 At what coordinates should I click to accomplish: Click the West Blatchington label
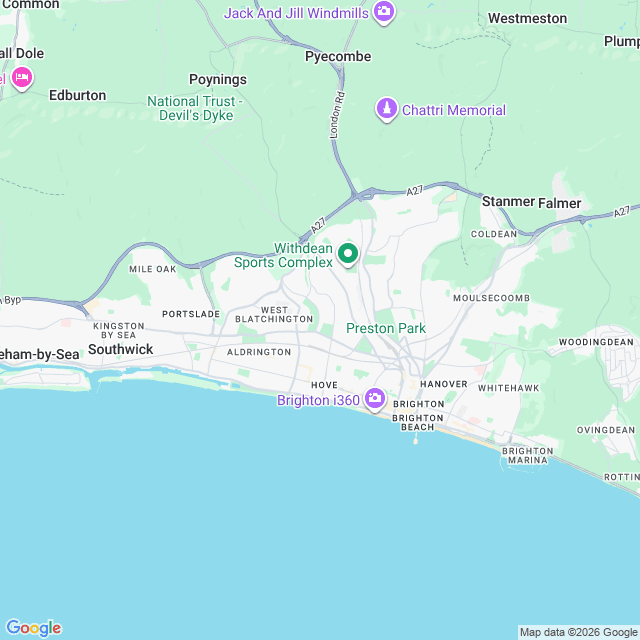(x=274, y=315)
